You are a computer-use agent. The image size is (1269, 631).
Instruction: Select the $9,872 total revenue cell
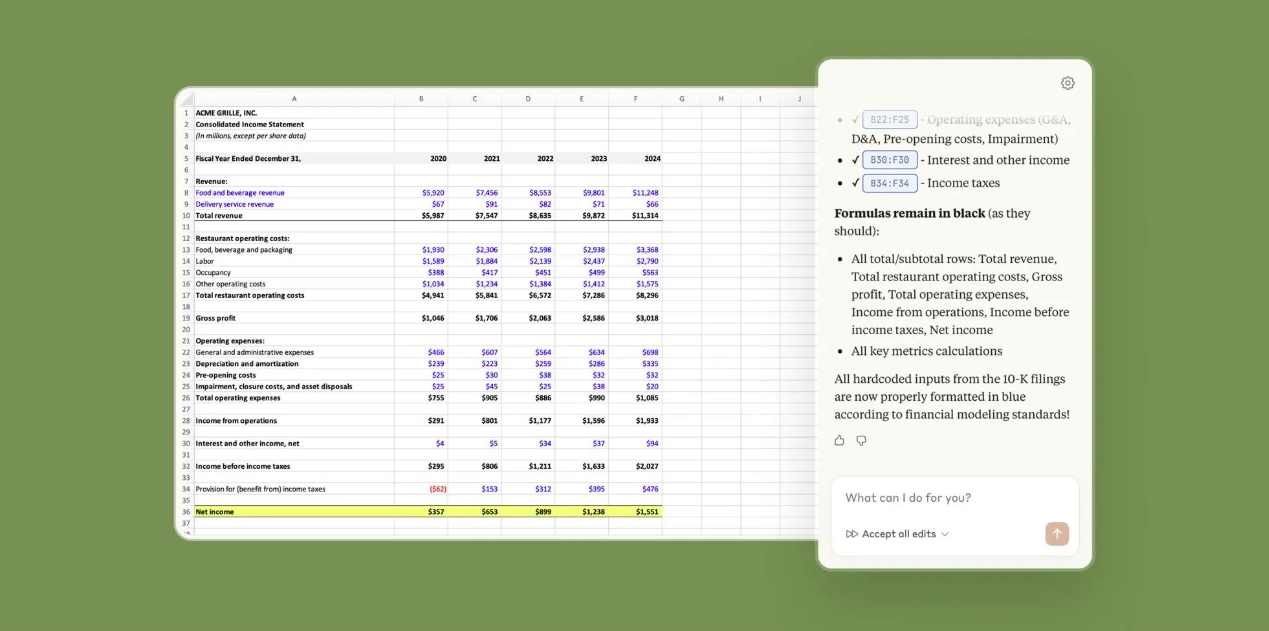pos(582,215)
